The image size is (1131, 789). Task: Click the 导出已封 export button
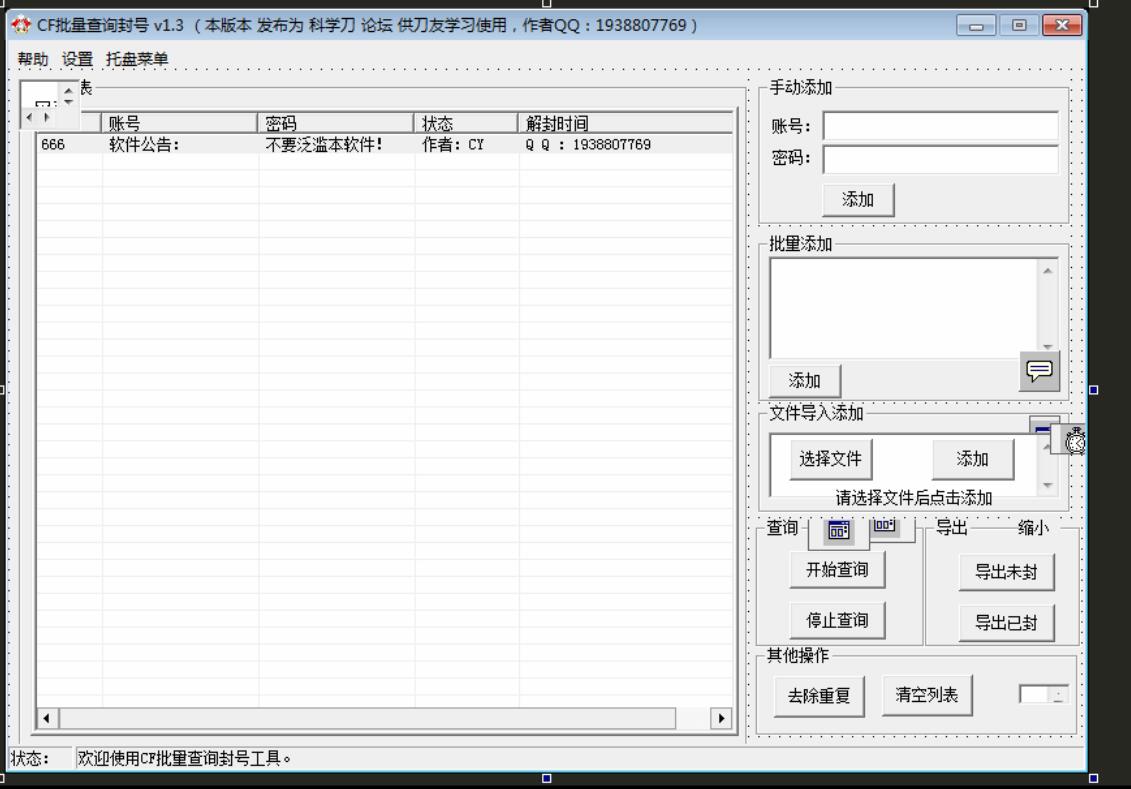tap(1006, 622)
